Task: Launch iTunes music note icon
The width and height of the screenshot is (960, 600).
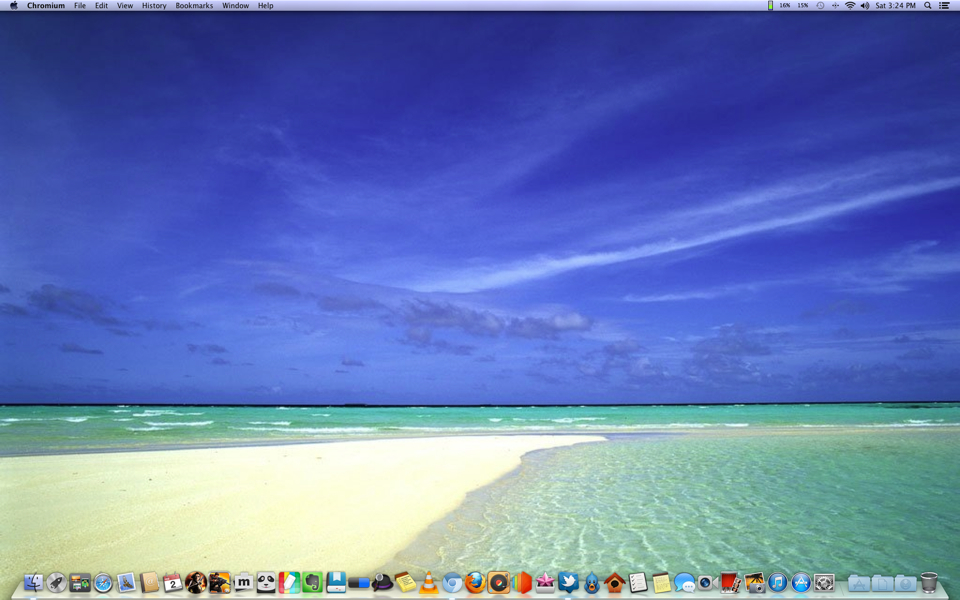Action: (x=778, y=582)
